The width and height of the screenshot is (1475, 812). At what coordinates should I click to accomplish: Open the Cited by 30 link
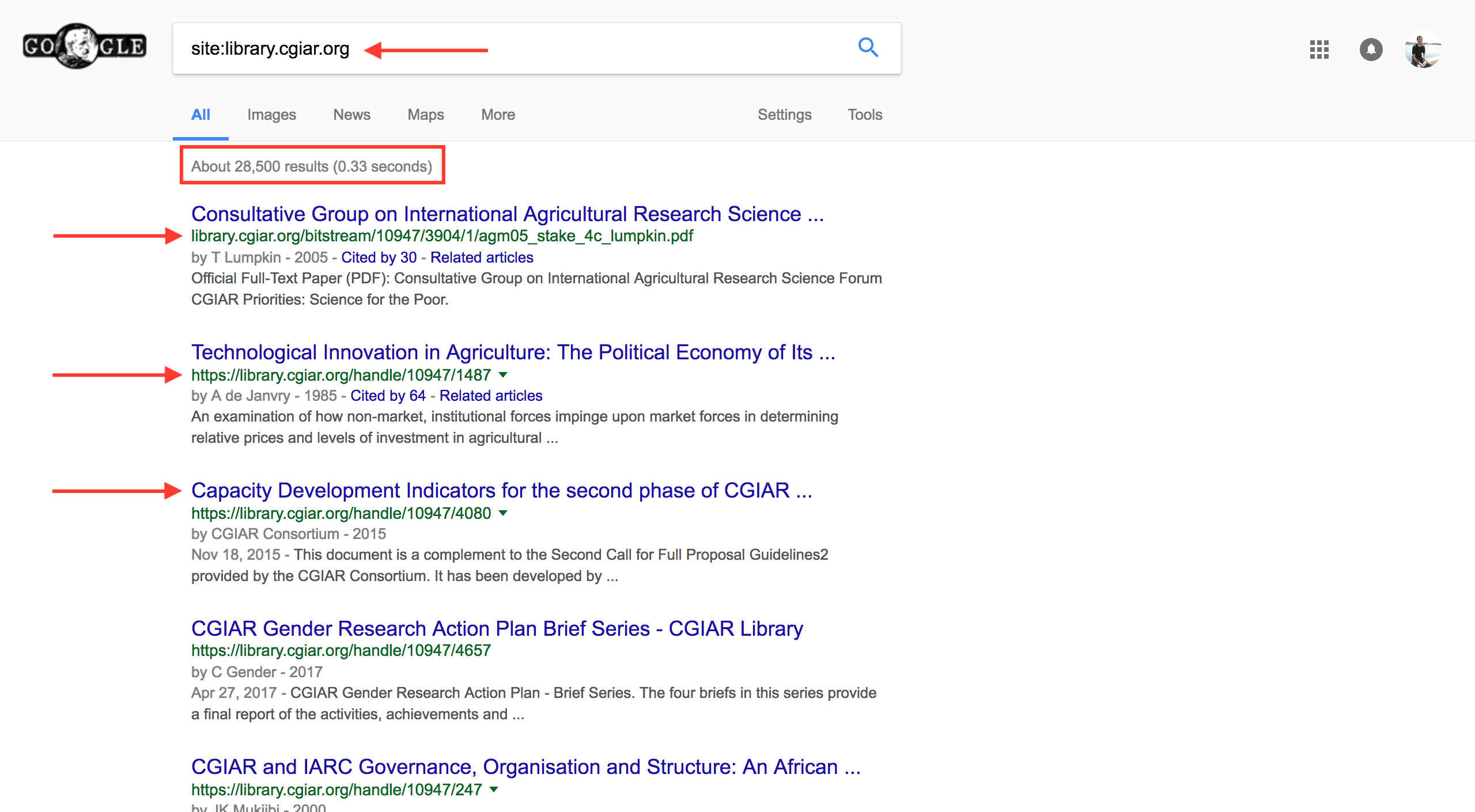click(x=379, y=257)
